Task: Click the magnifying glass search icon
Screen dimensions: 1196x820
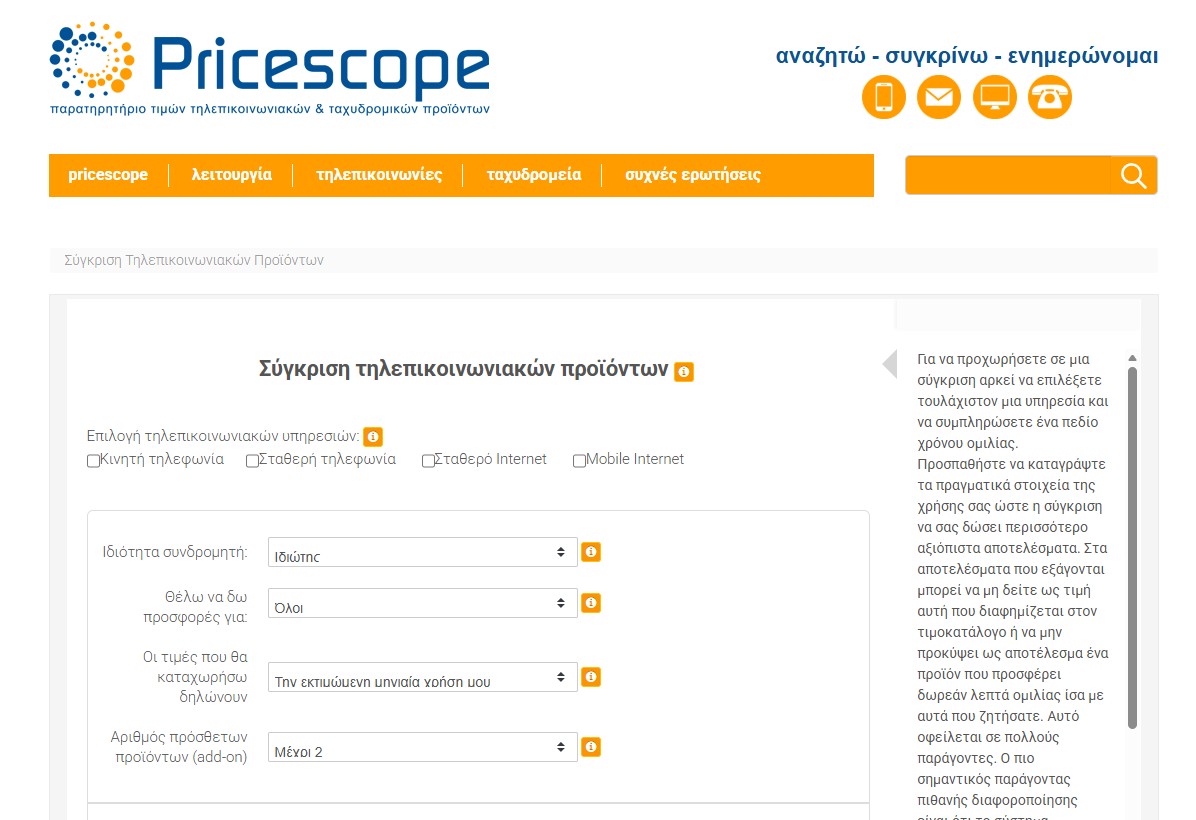Action: (1133, 176)
